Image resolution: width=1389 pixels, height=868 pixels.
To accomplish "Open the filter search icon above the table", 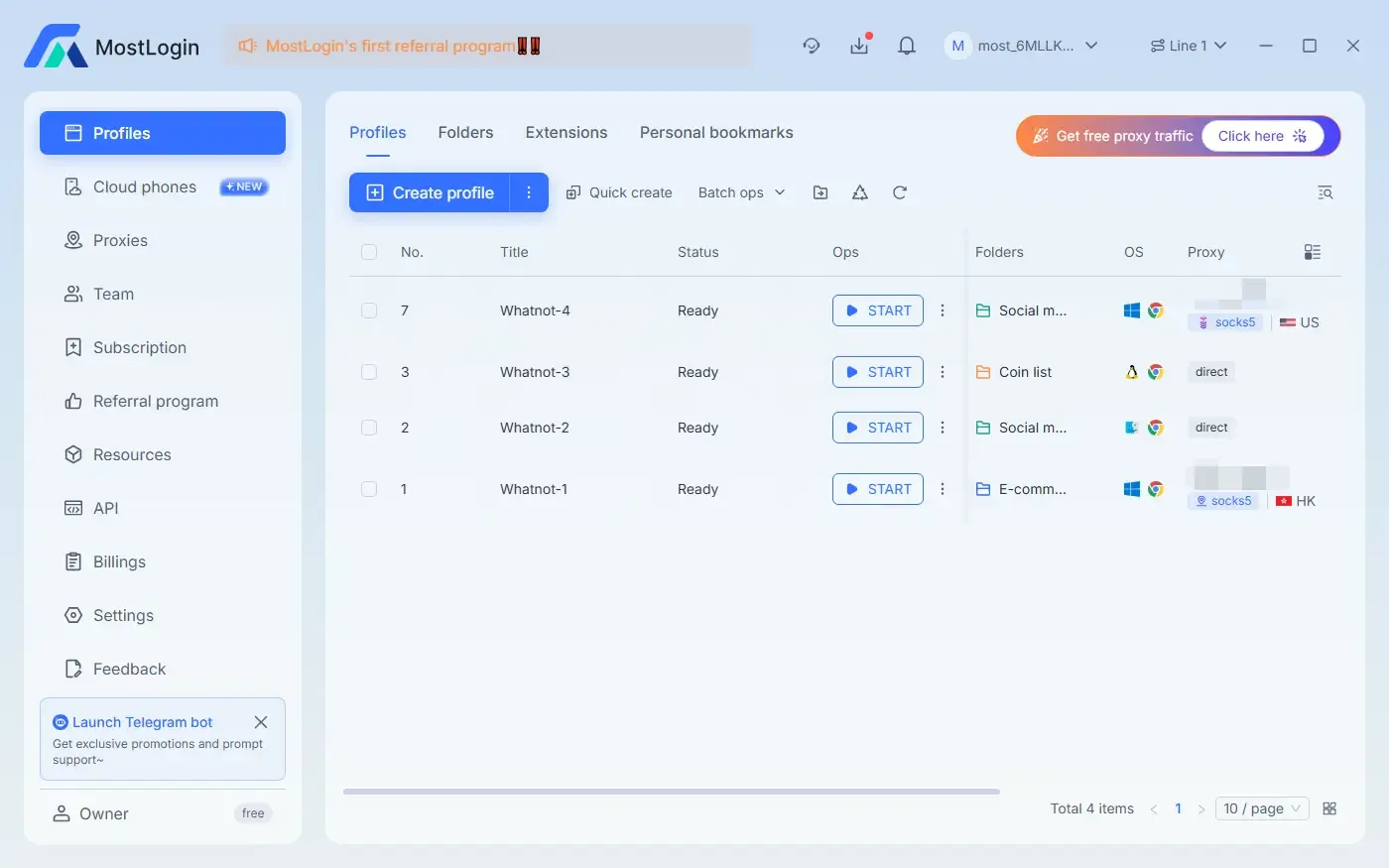I will click(x=1325, y=191).
